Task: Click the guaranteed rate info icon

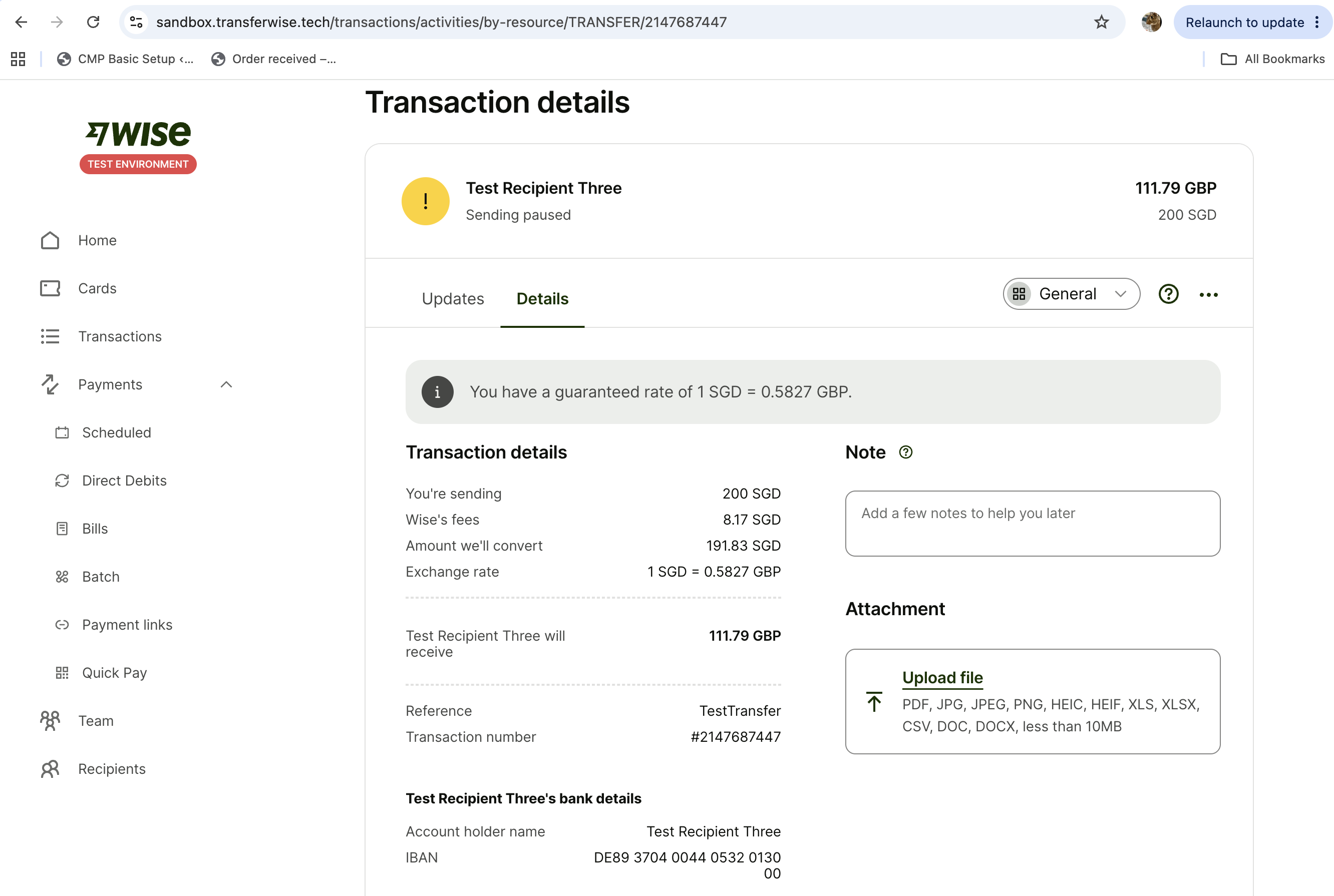Action: tap(437, 392)
